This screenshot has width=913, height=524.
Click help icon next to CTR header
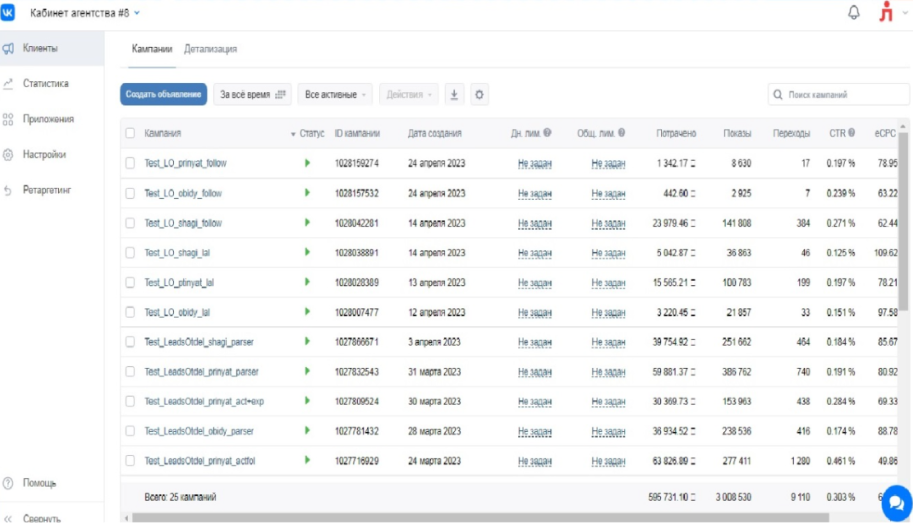coord(851,133)
